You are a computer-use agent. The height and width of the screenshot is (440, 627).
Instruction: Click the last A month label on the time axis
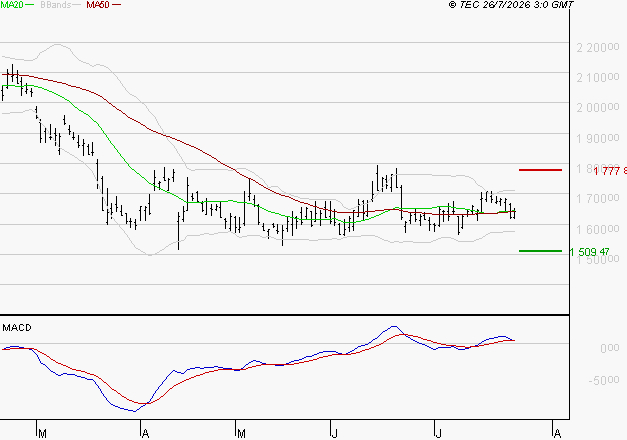coord(557,434)
